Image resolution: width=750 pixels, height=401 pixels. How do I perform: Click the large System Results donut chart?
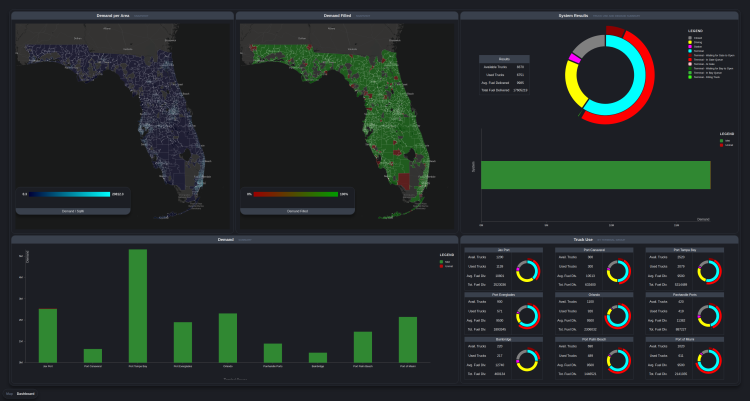click(609, 75)
